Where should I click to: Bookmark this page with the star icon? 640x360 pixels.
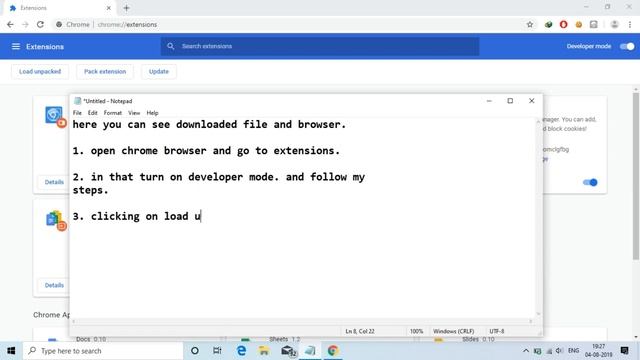click(530, 24)
